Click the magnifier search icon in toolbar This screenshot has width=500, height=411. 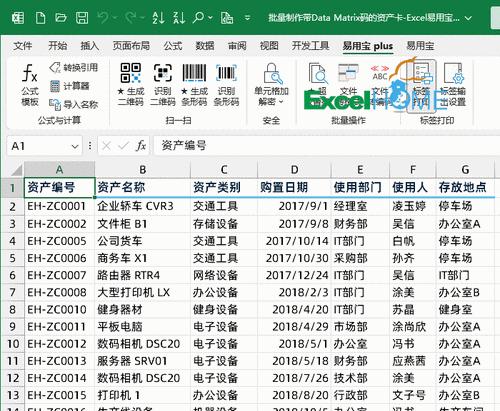[198, 17]
